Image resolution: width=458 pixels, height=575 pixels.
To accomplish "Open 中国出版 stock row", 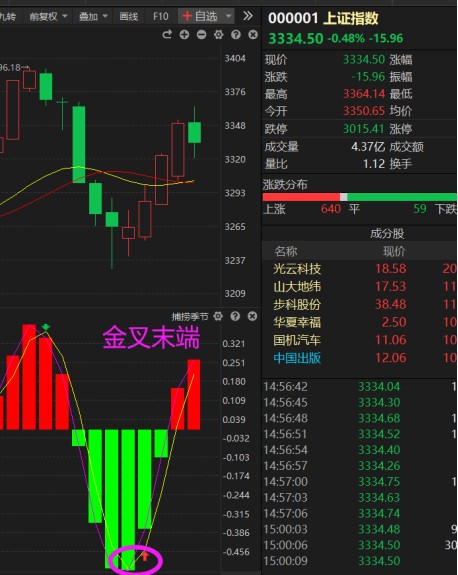I will coord(297,358).
